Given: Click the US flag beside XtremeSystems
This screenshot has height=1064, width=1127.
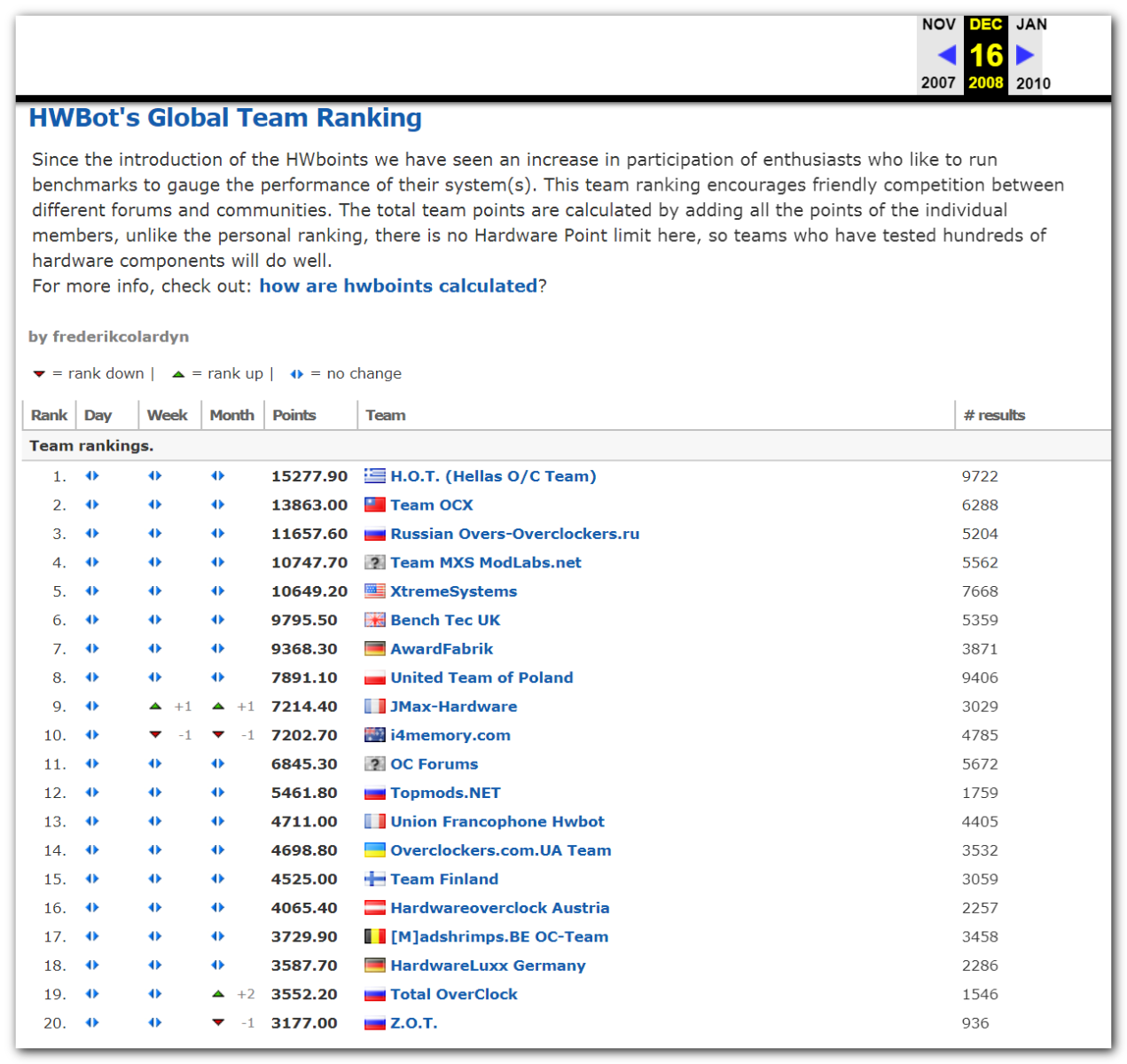Looking at the screenshot, I should (375, 591).
